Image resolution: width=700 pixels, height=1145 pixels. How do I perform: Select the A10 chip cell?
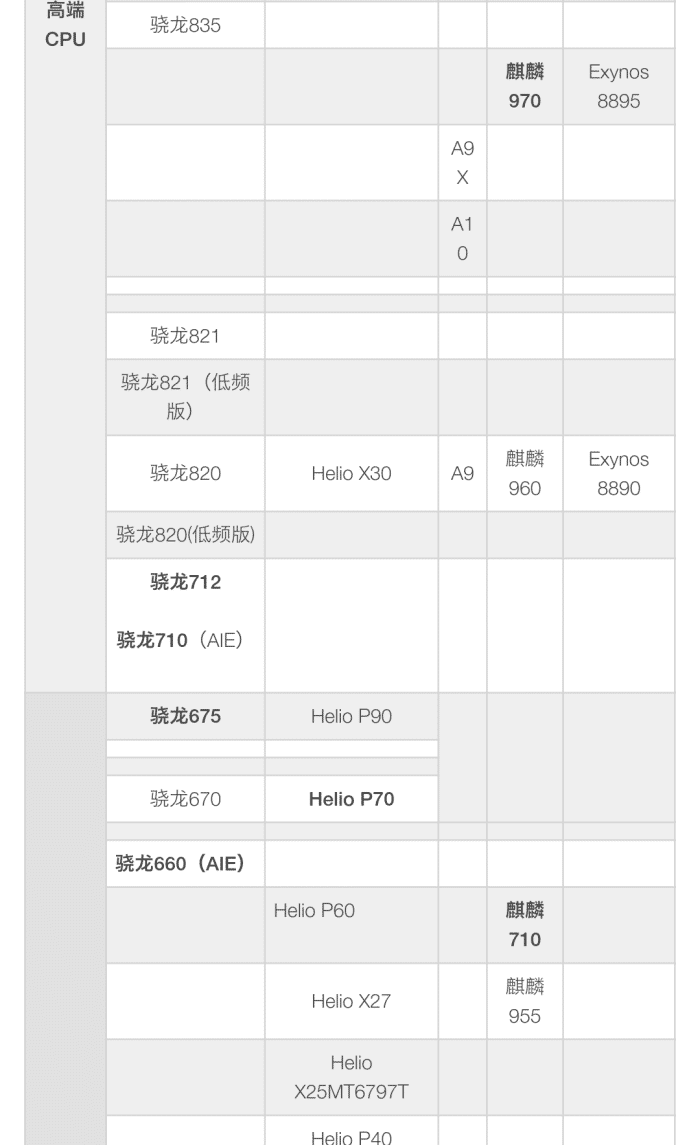click(462, 238)
